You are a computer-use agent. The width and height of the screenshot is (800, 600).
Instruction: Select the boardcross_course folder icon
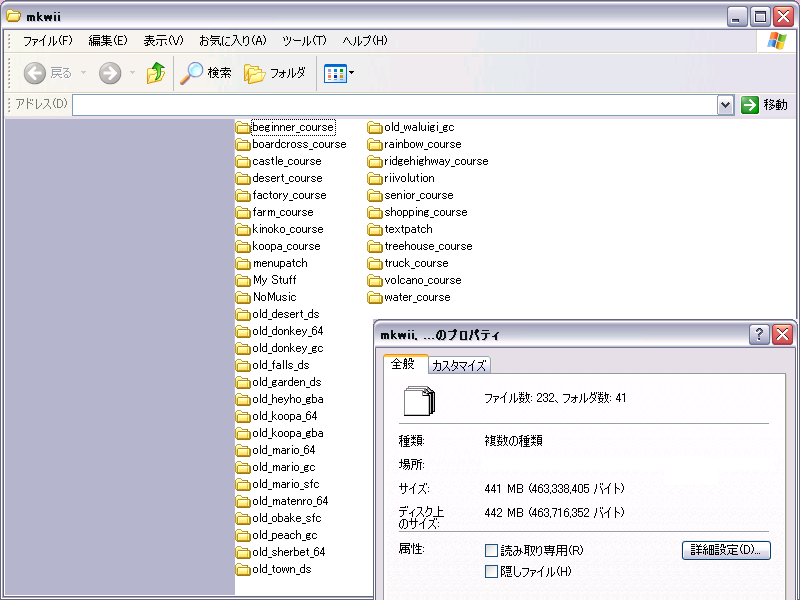click(243, 144)
